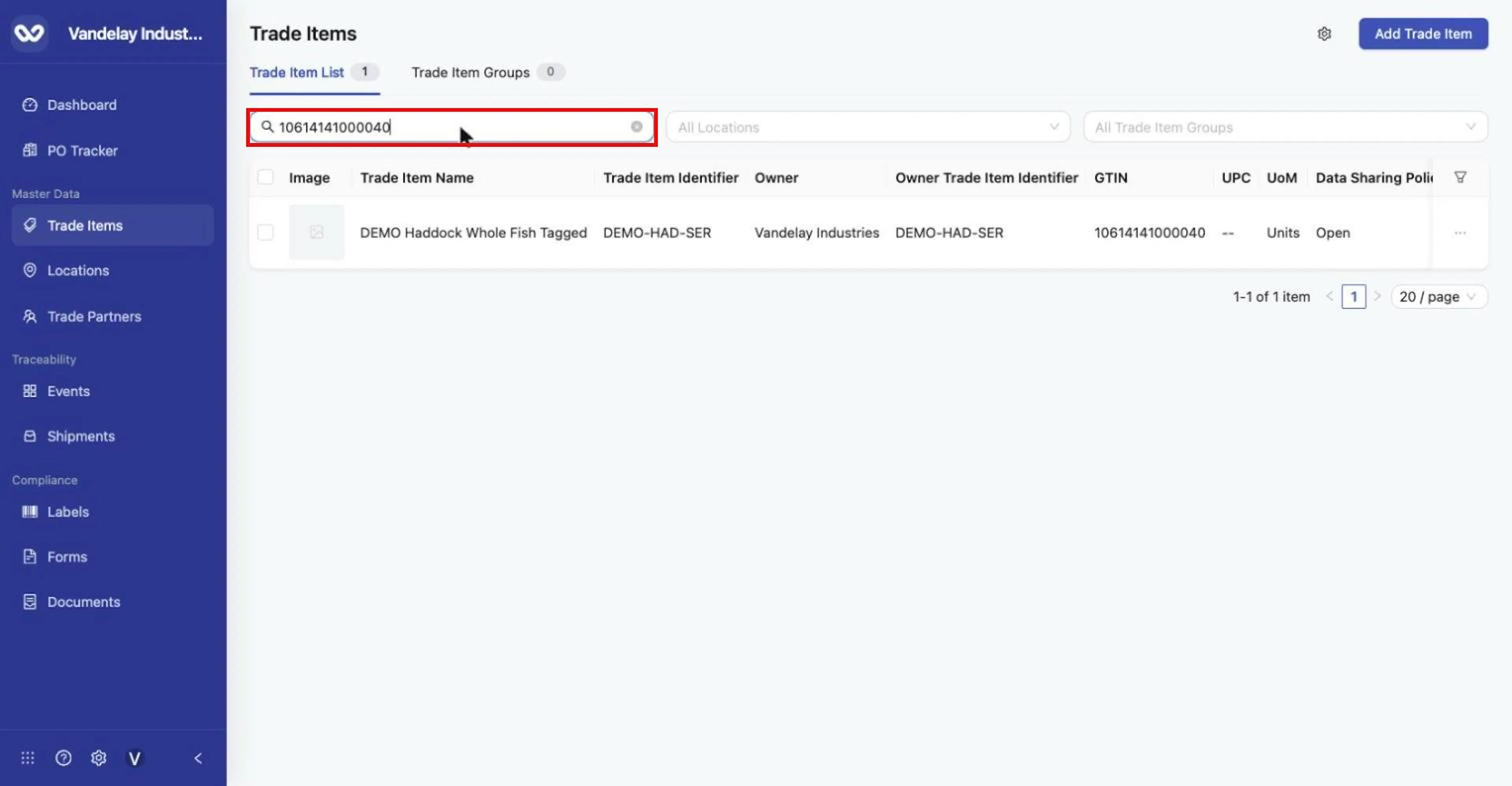Image resolution: width=1512 pixels, height=786 pixels.
Task: Open Locations page in sidebar
Action: click(78, 271)
